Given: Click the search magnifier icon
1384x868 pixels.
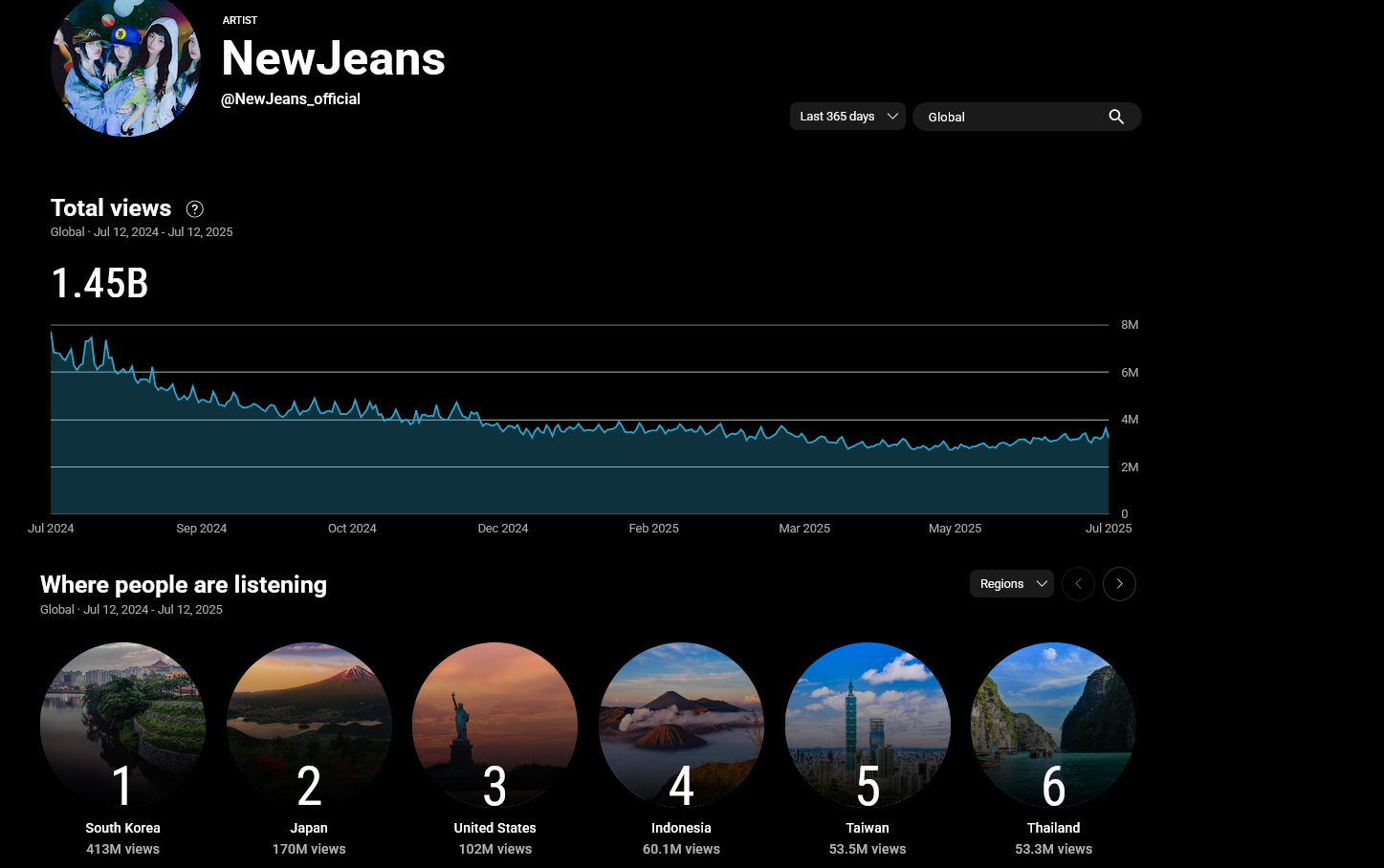Looking at the screenshot, I should tap(1116, 117).
